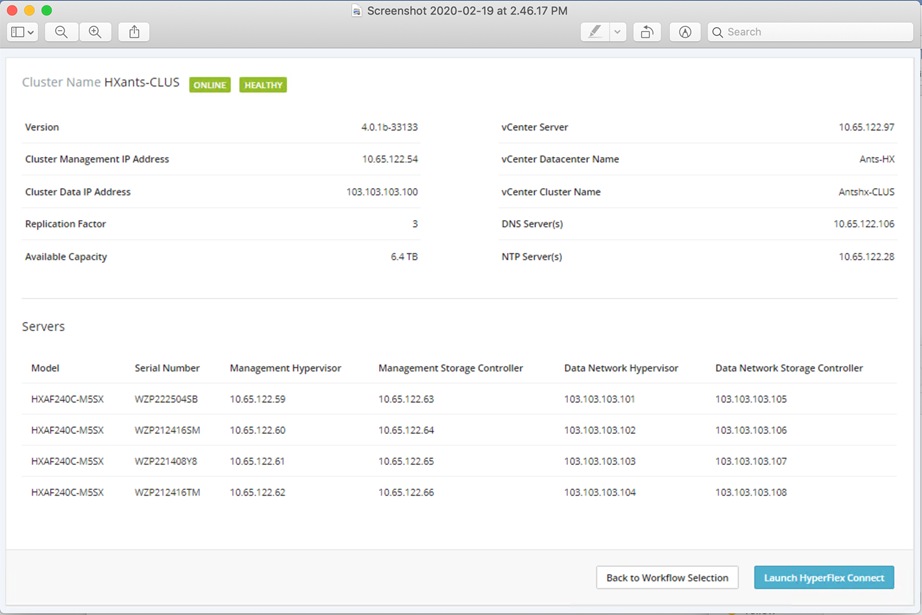Click the Model column header
Screen dimensions: 922x615
pyautogui.click(x=45, y=368)
